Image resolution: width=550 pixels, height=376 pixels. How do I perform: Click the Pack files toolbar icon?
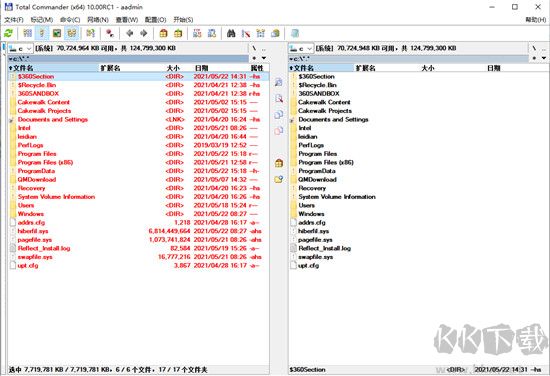click(x=163, y=33)
